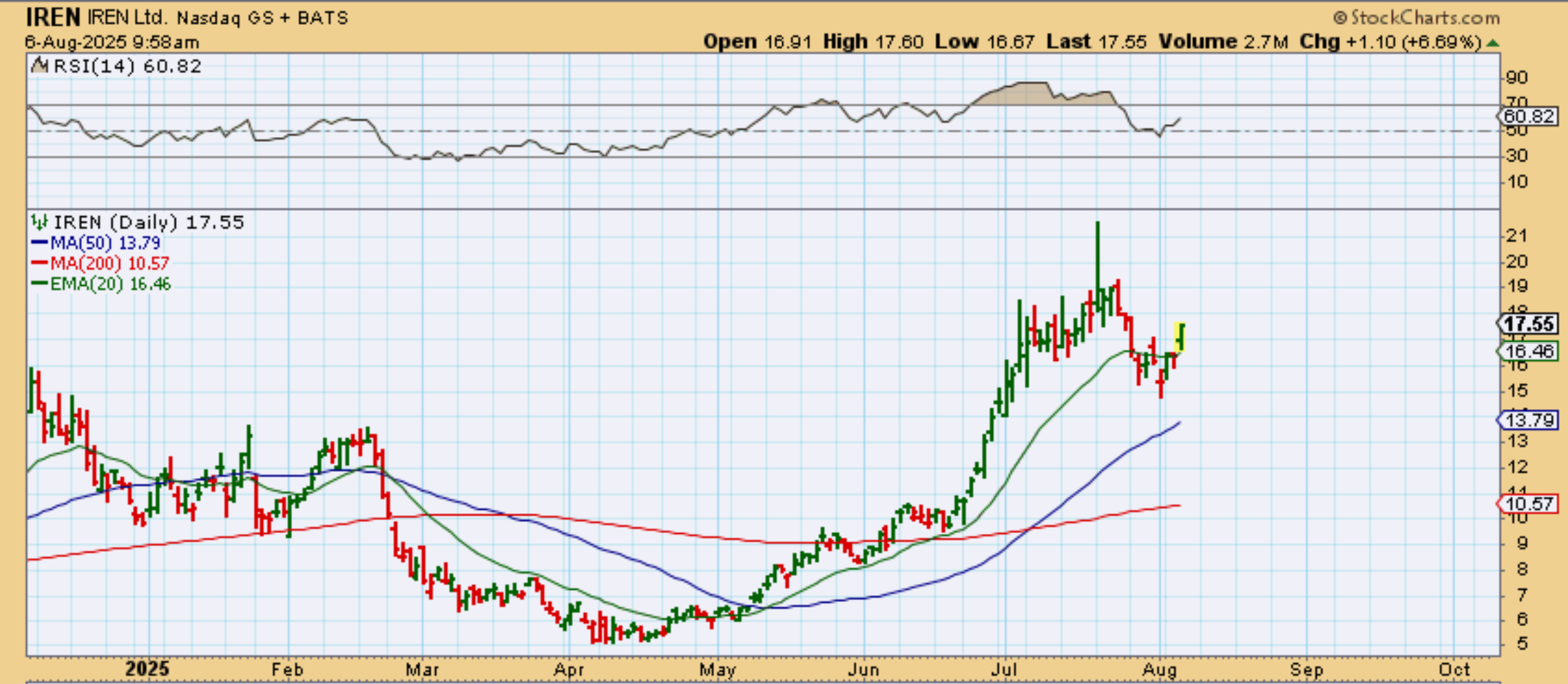The image size is (1568, 684).
Task: Click the 'Last 17.55' value in the header
Action: tap(1096, 42)
